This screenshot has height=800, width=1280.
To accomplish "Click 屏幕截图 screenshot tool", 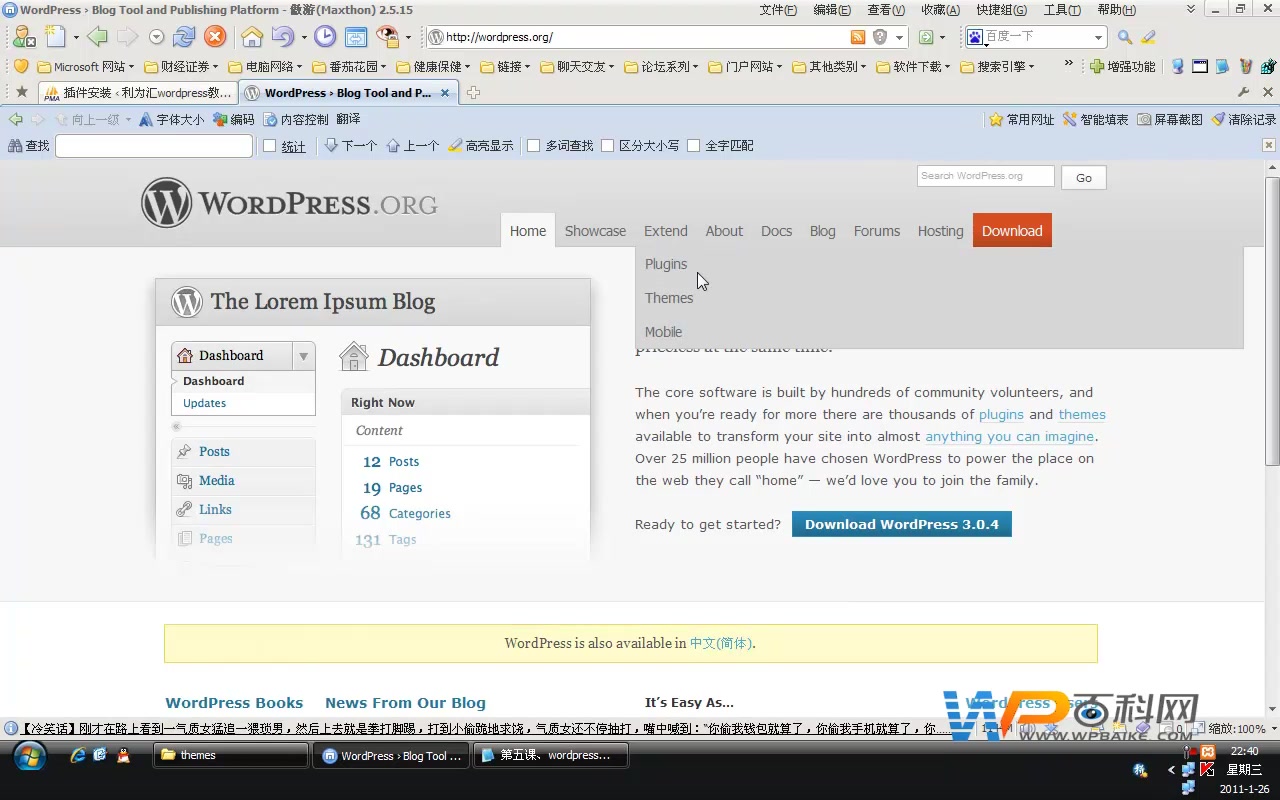I will tap(1170, 119).
